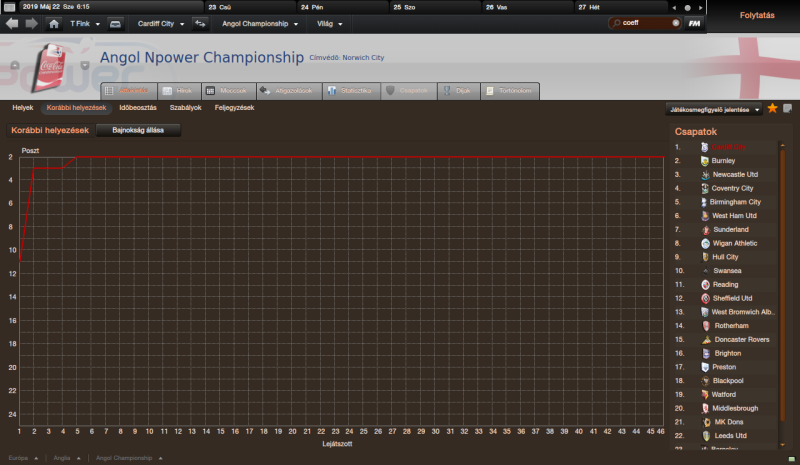The height and width of the screenshot is (465, 800).
Task: Click the squad icon beside T Fink
Action: [116, 22]
